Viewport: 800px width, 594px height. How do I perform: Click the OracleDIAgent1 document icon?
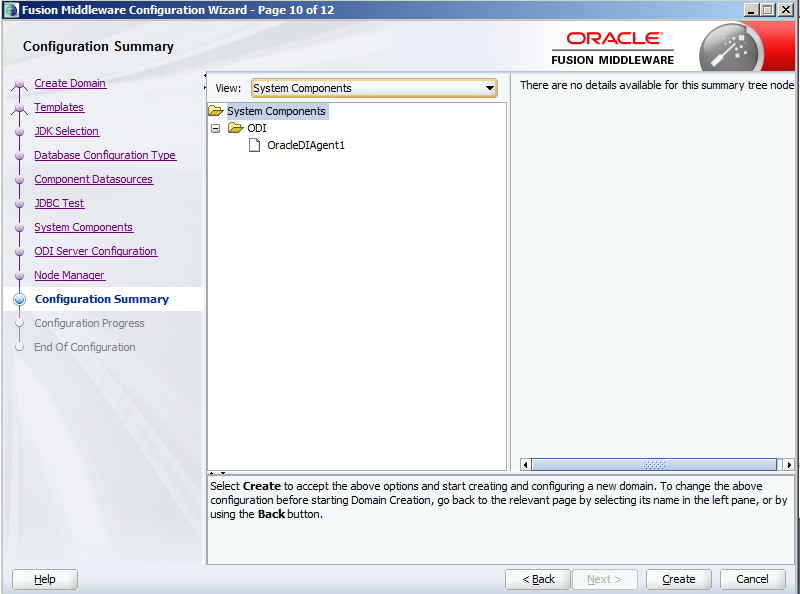255,145
